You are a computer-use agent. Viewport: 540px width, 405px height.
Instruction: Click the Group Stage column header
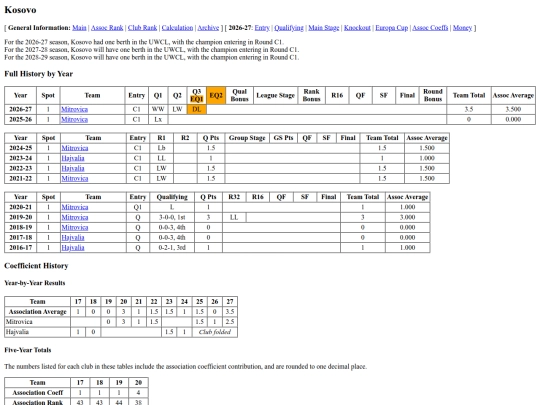pyautogui.click(x=247, y=138)
